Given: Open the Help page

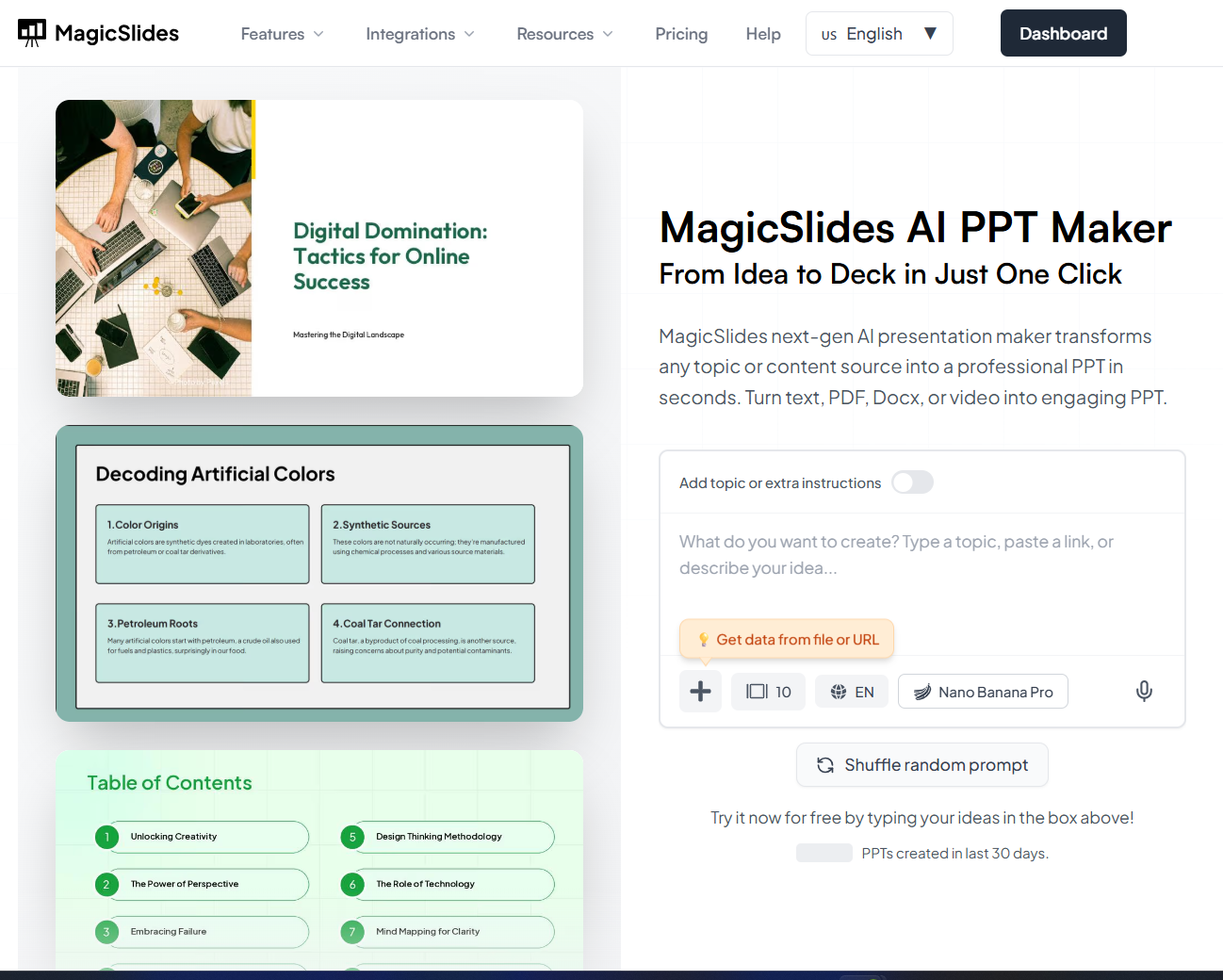Looking at the screenshot, I should pyautogui.click(x=763, y=34).
